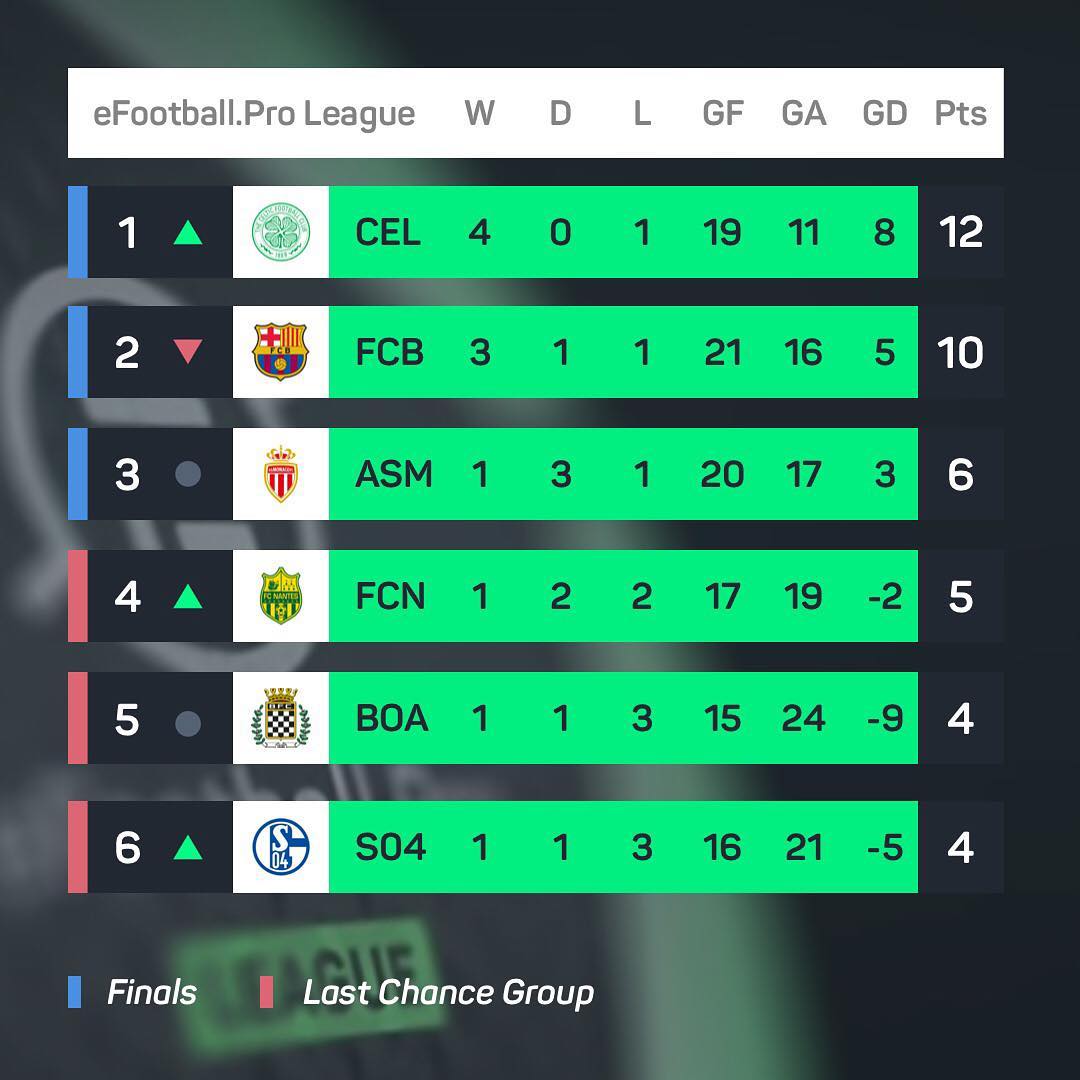The image size is (1080, 1080).
Task: Click red down arrow beside rank 2
Action: tap(187, 352)
